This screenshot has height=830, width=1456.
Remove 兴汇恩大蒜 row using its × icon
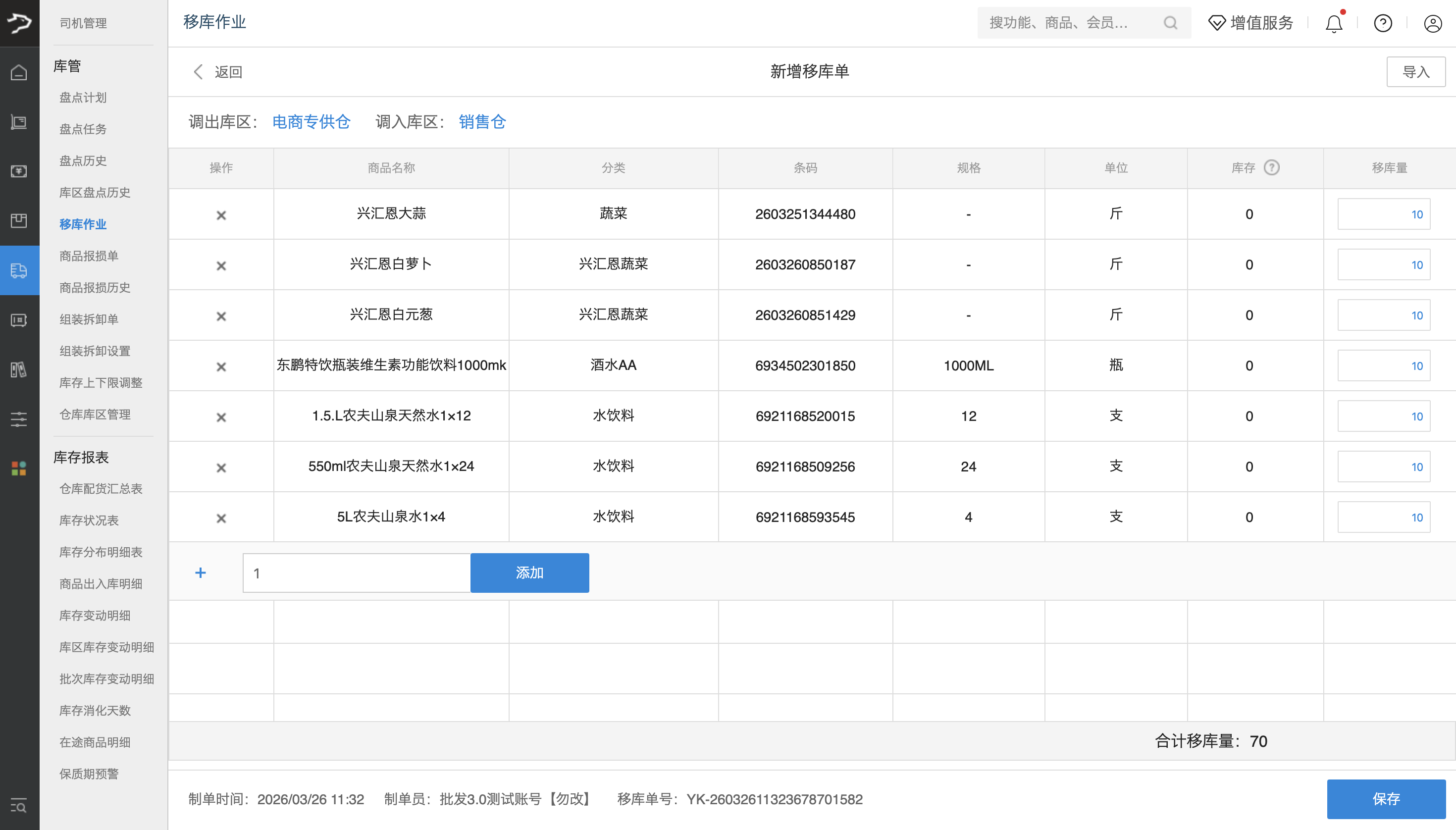(221, 214)
